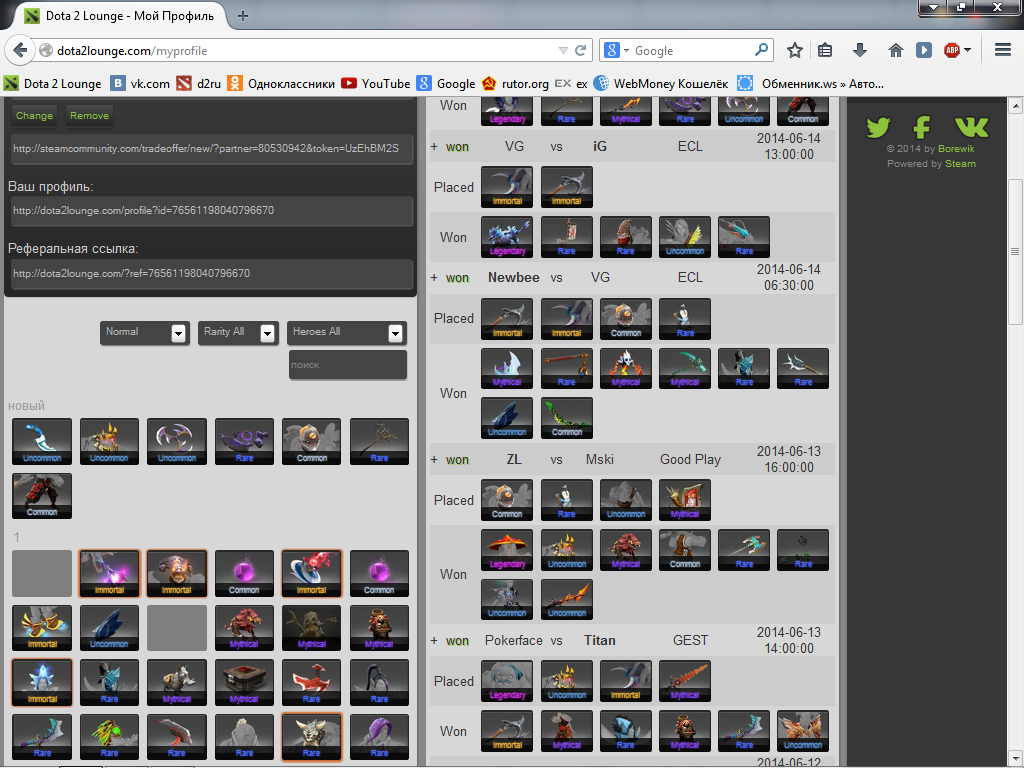Expand the Pokerface vs Titan bet row
Viewport: 1024px width, 768px height.
point(434,641)
